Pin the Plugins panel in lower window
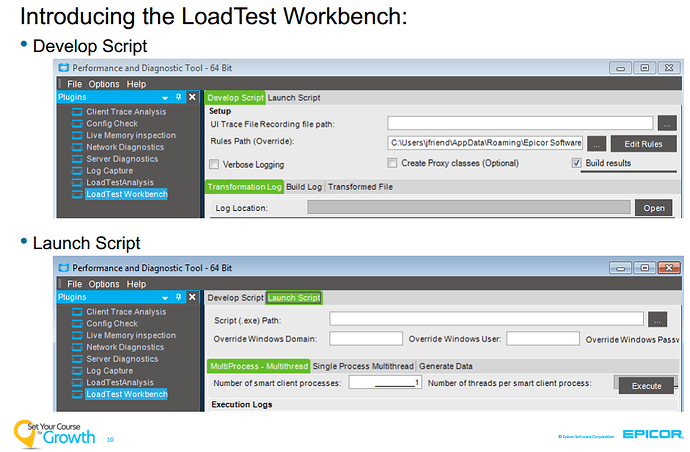 178,297
